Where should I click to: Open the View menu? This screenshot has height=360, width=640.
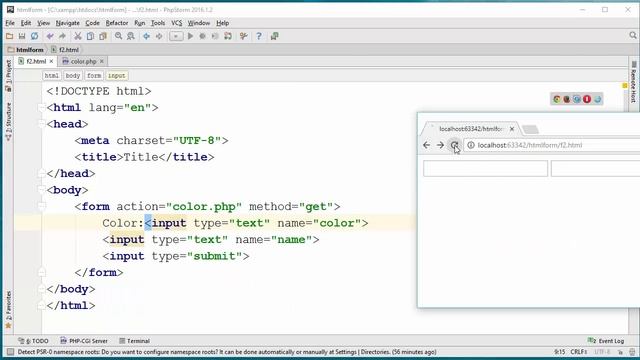tap(43, 23)
